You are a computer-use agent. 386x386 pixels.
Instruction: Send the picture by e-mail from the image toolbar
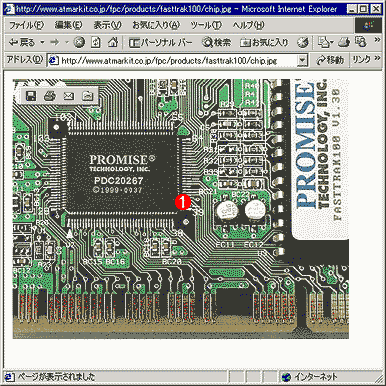(x=69, y=96)
